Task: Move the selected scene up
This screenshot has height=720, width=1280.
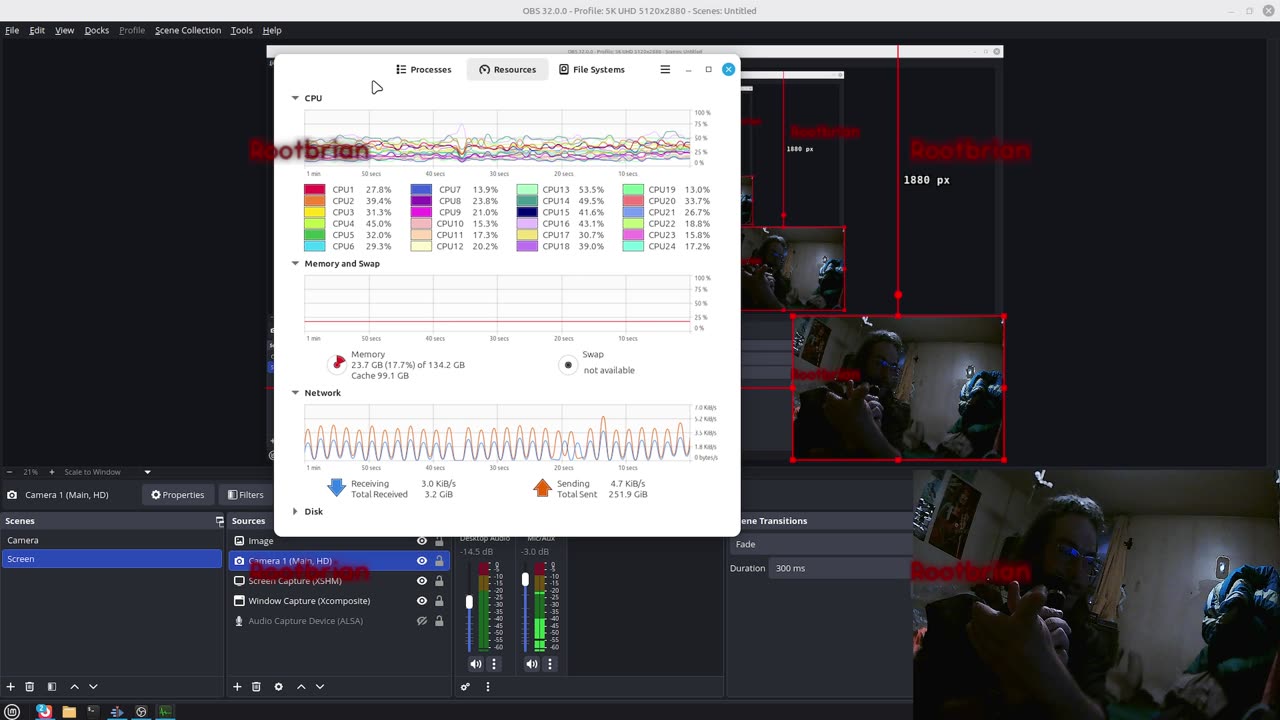Action: tap(74, 687)
